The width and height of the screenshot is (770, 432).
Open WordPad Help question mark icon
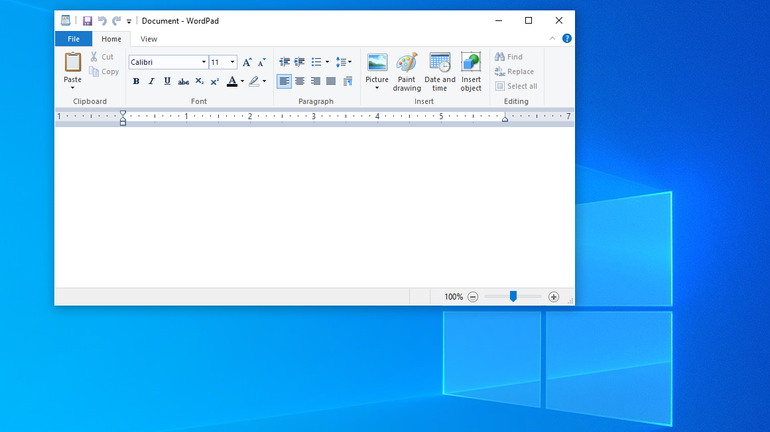coord(567,39)
